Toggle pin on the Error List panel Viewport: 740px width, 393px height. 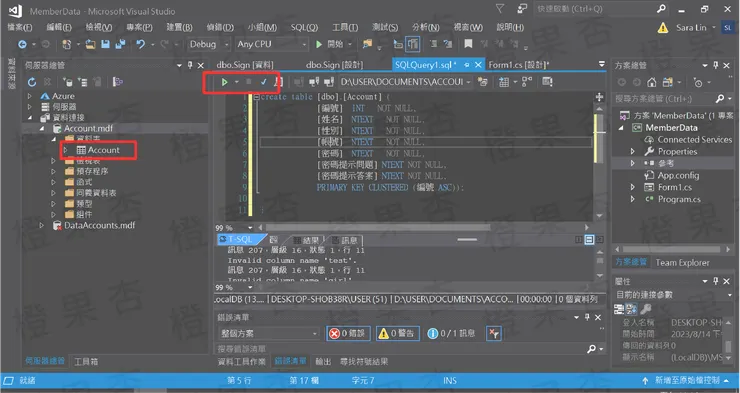click(x=587, y=317)
